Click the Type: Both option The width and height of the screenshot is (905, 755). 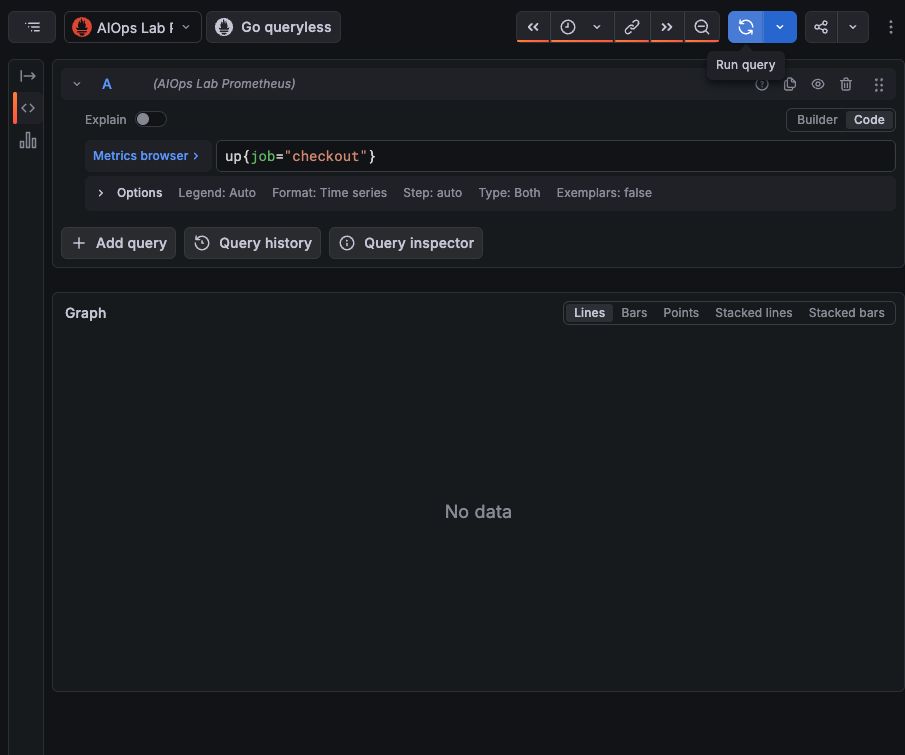pos(509,193)
